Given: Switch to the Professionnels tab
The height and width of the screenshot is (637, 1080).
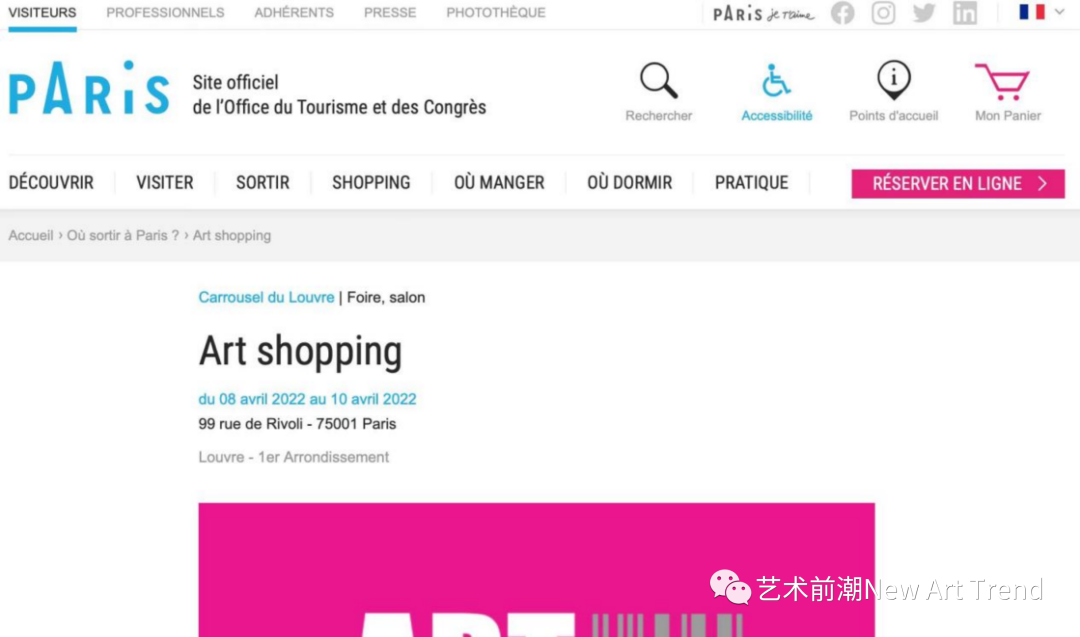Looking at the screenshot, I should click(165, 13).
